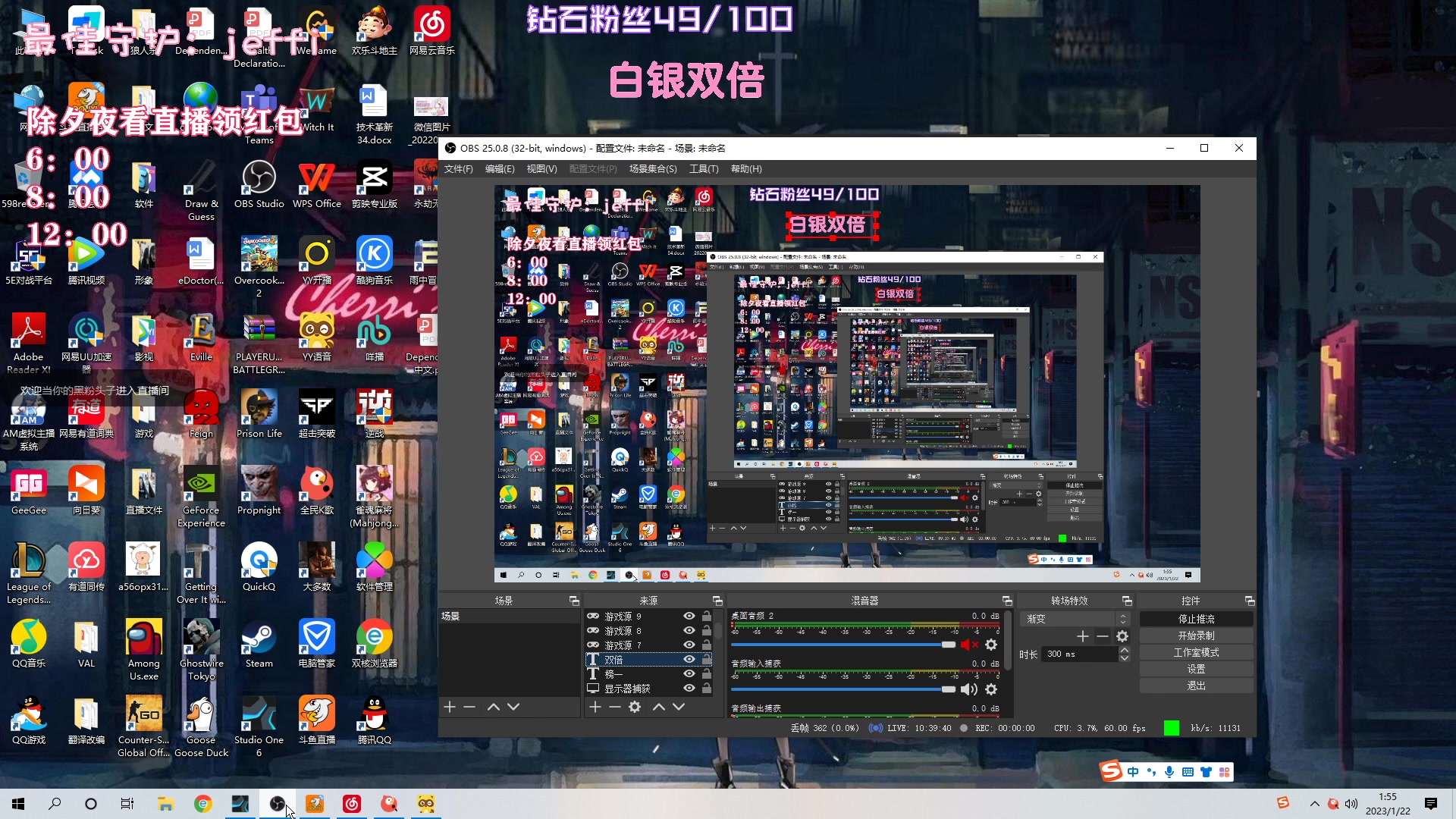Viewport: 1456px width, 819px height.
Task: Select the 榜一 text source
Action: pyautogui.click(x=614, y=674)
